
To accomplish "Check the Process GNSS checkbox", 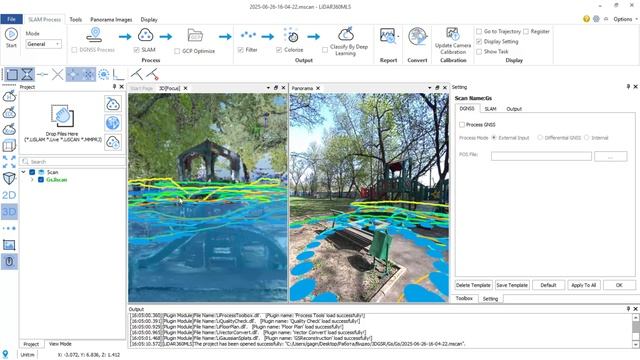I will click(462, 124).
